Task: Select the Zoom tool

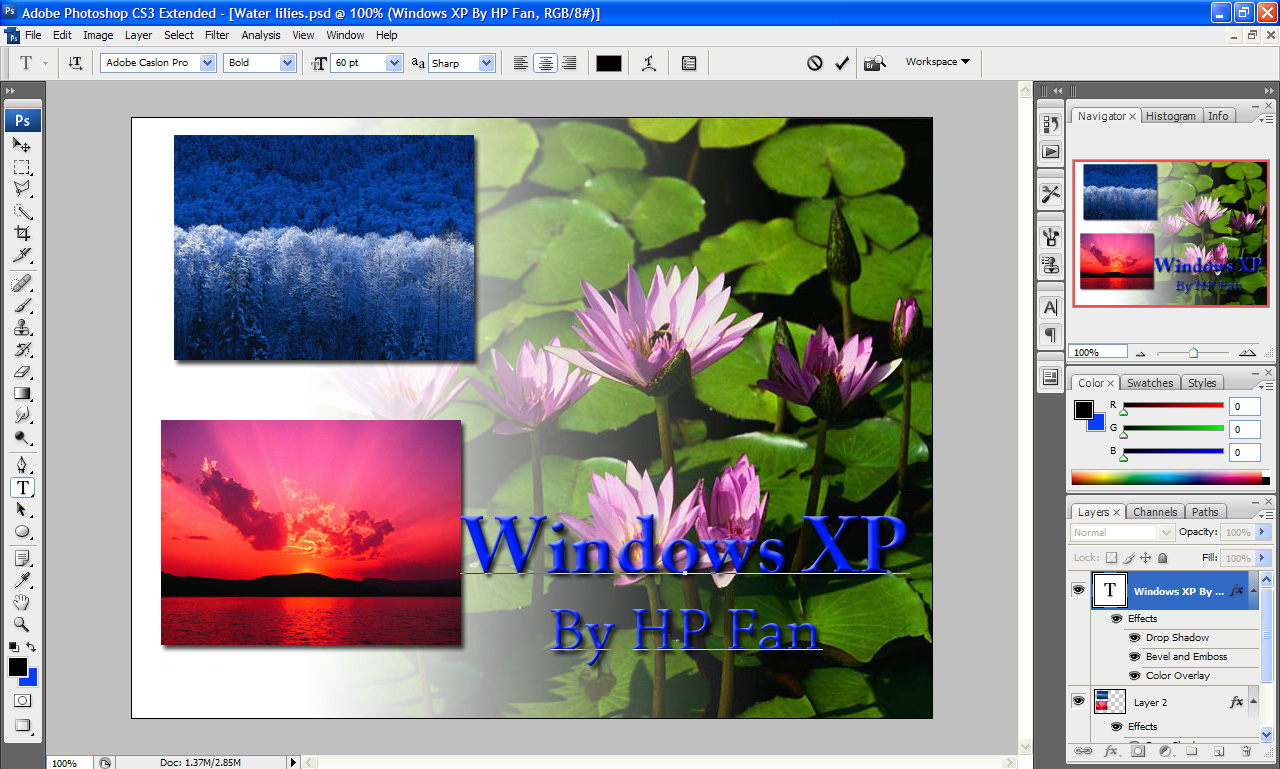Action: [22, 624]
